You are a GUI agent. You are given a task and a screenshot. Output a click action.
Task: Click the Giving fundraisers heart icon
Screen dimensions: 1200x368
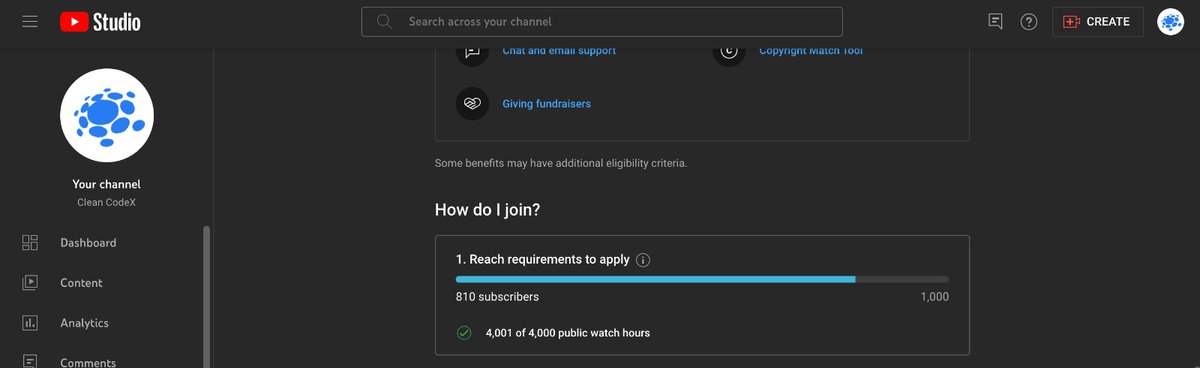click(x=473, y=104)
